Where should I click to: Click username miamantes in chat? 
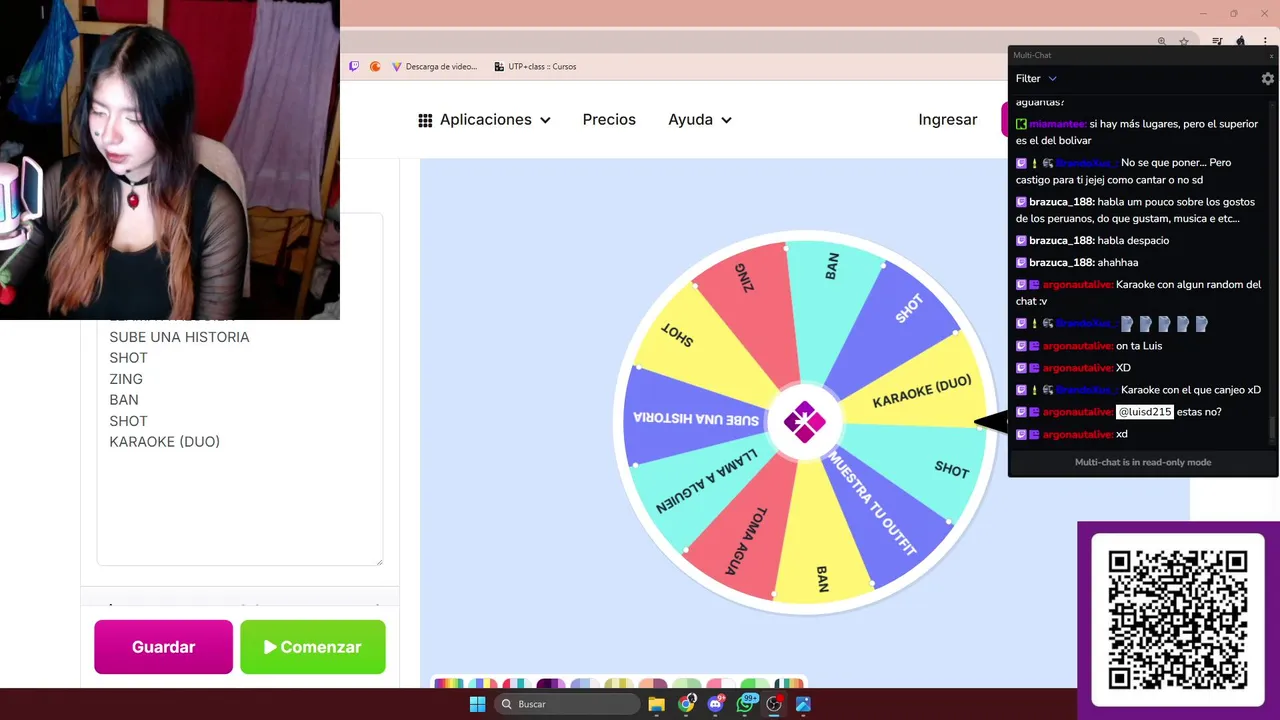click(1057, 124)
